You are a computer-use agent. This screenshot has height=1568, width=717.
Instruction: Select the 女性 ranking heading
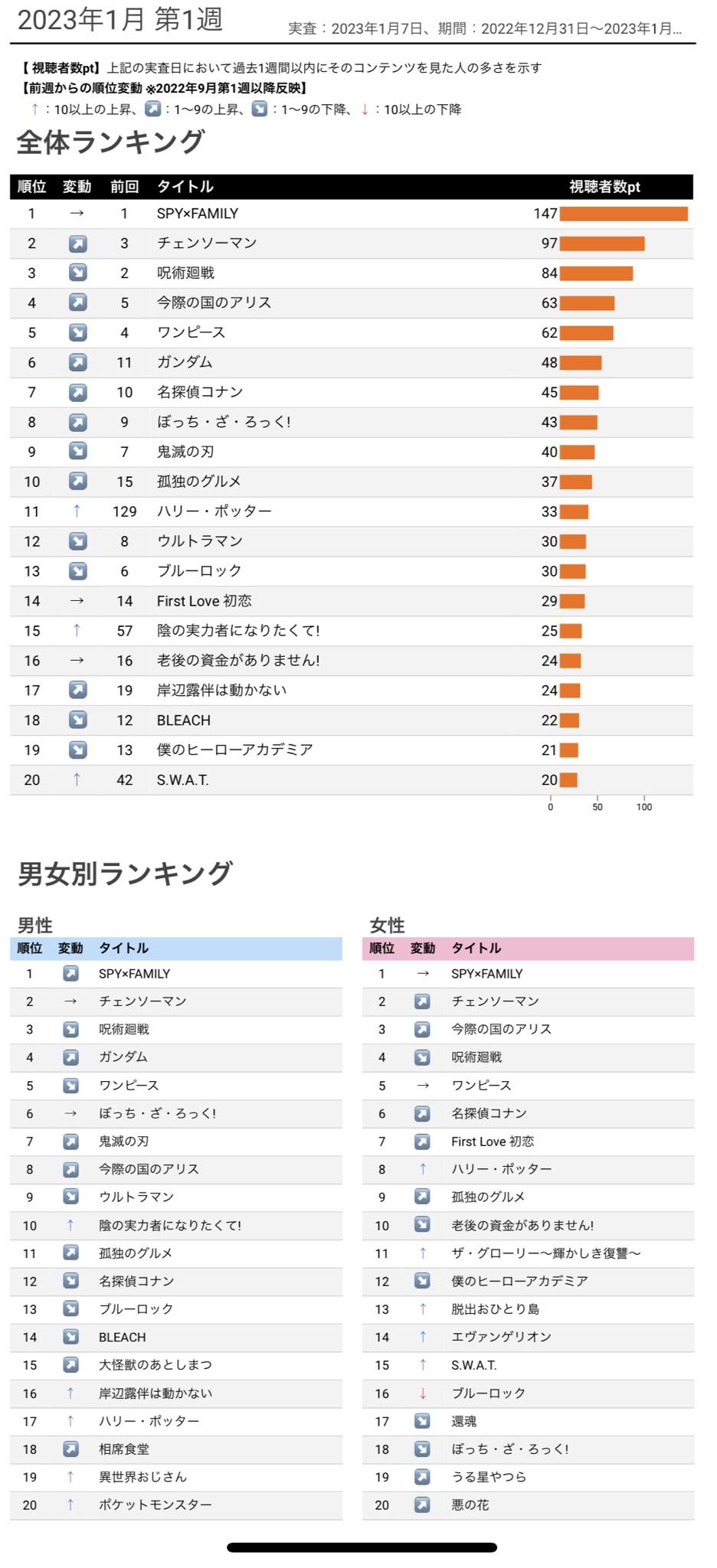pos(387,925)
